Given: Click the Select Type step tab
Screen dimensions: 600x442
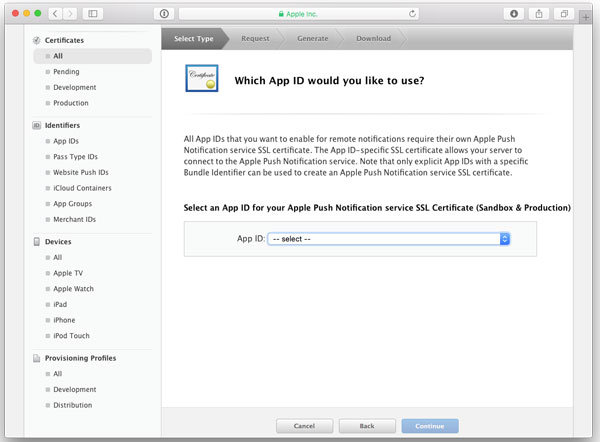Looking at the screenshot, I should pos(194,39).
